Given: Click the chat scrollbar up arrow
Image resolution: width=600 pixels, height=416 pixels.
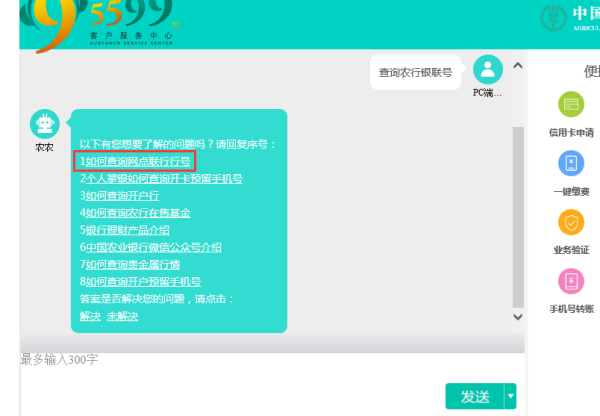Looking at the screenshot, I should point(518,65).
